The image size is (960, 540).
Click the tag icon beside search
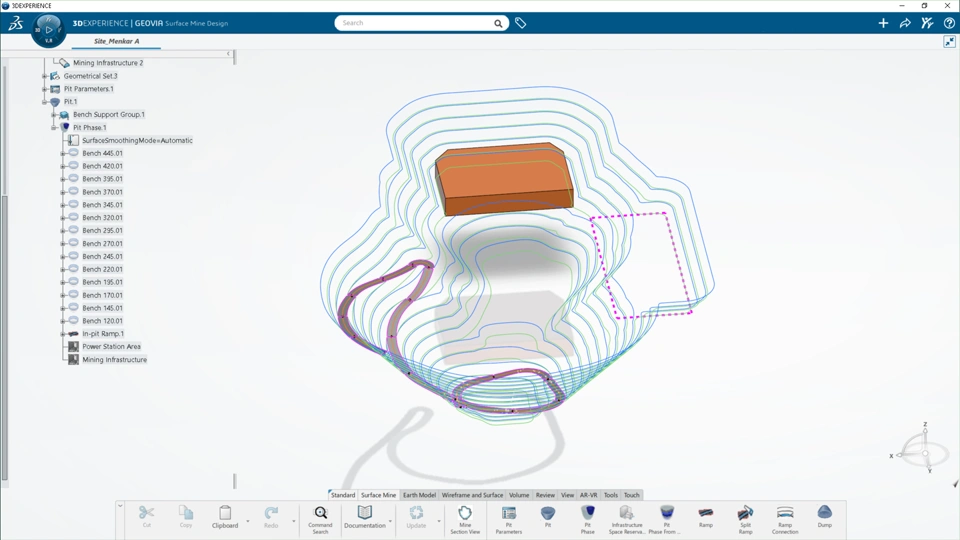520,23
